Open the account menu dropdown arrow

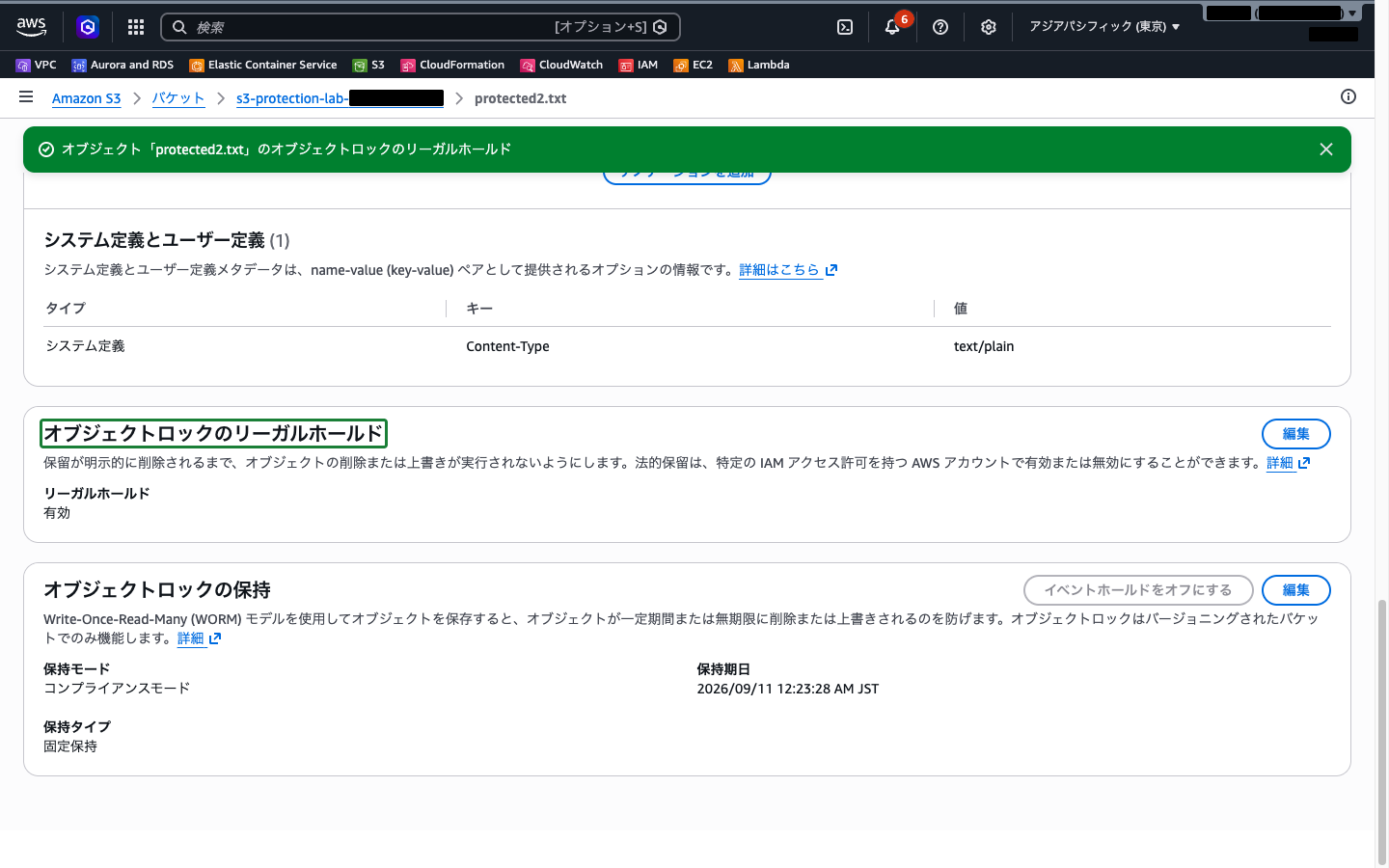click(1352, 14)
